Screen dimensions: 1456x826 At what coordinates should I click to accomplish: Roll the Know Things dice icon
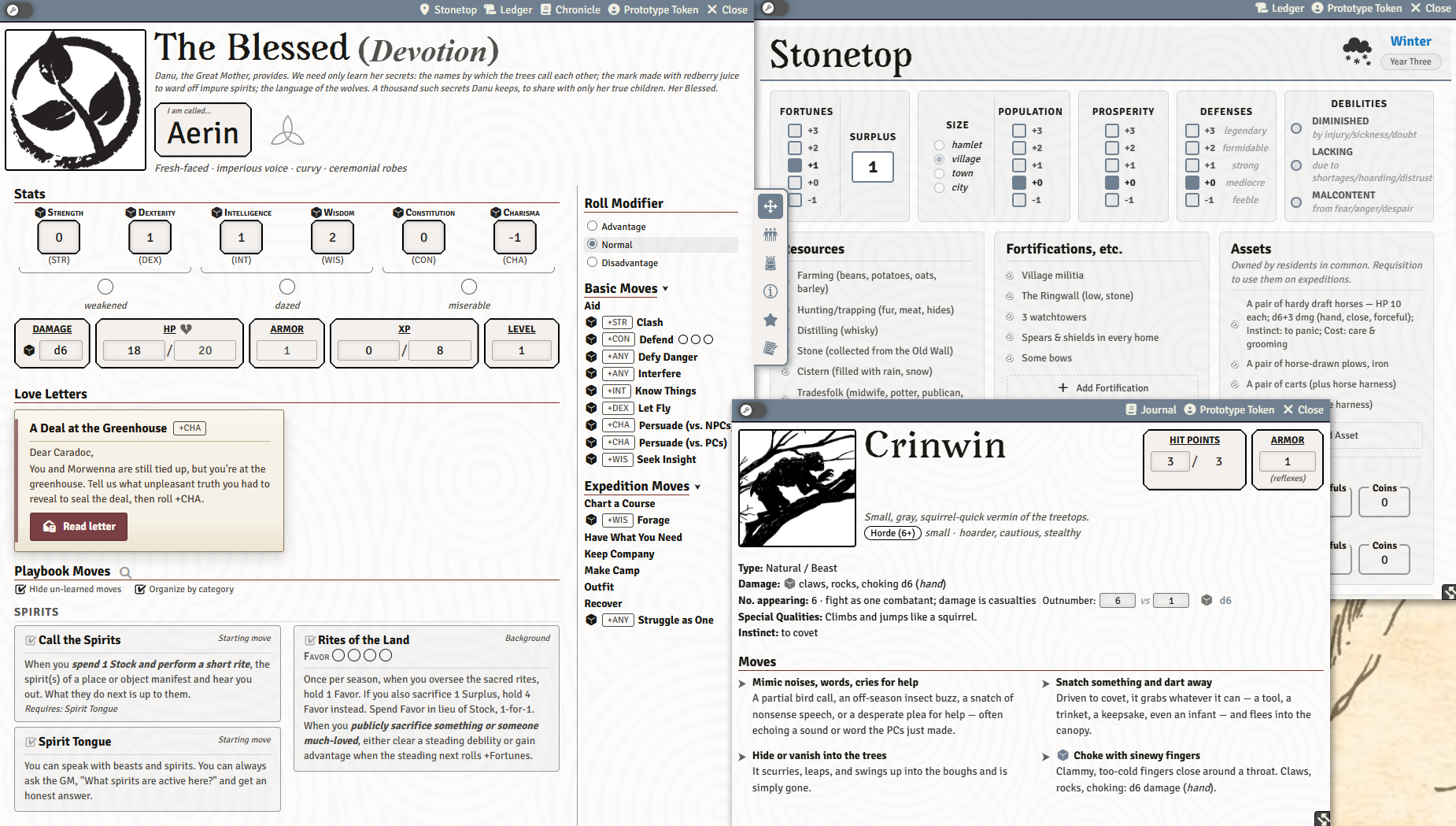(591, 391)
